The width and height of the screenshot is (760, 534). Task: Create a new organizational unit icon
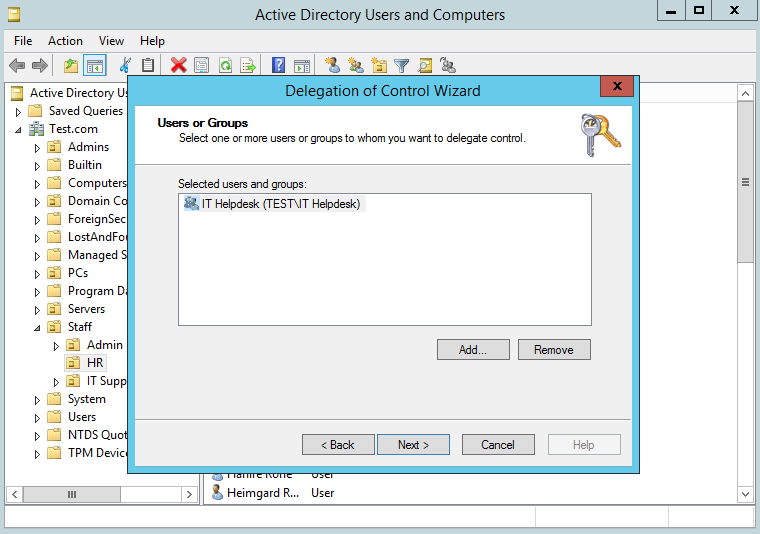pyautogui.click(x=379, y=65)
